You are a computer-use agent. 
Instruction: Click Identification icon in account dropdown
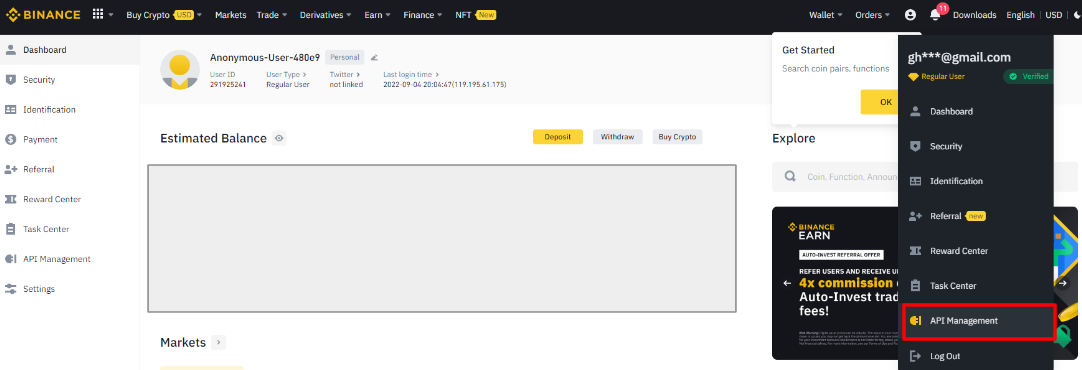[916, 181]
